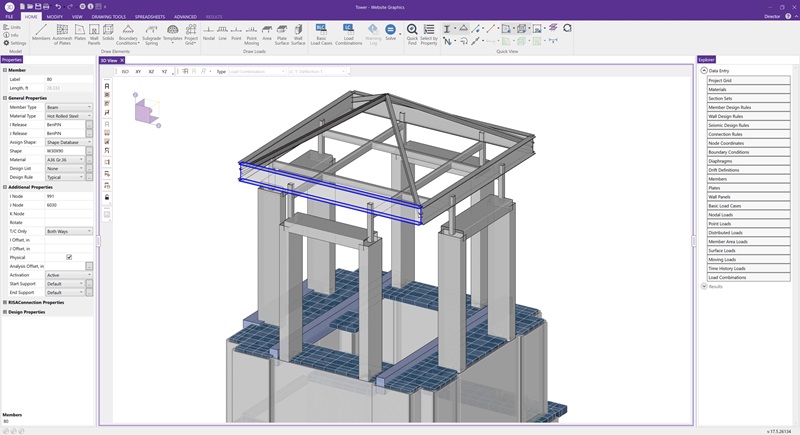Open the Wall Panels drawing tool
The width and height of the screenshot is (800, 435).
94,35
